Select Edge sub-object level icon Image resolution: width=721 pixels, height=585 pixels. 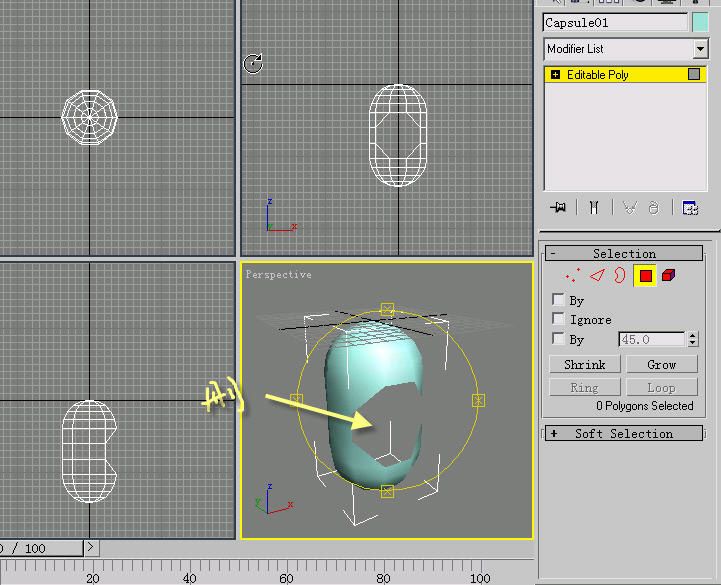(x=597, y=275)
